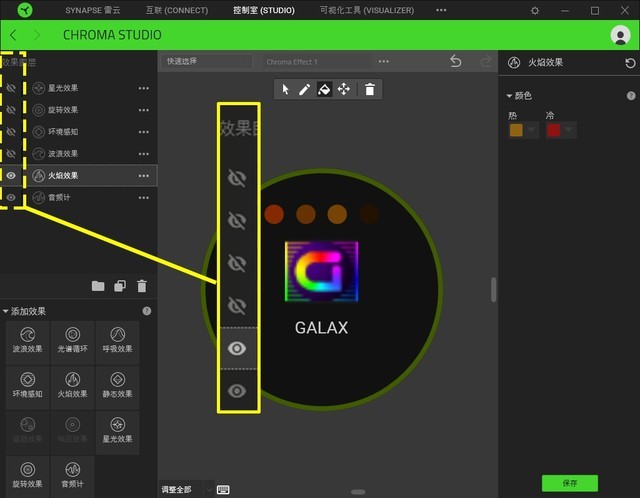The height and width of the screenshot is (498, 640).
Task: Add 星光效果 from the effects grid
Action: pos(118,432)
